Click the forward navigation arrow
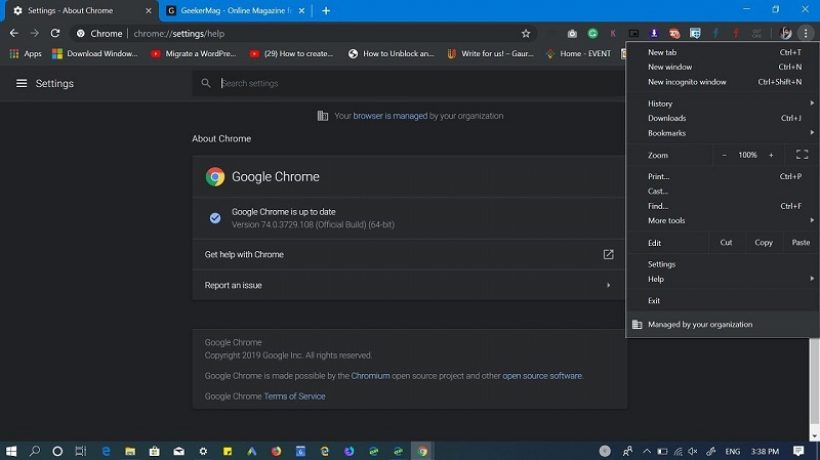 coord(35,33)
